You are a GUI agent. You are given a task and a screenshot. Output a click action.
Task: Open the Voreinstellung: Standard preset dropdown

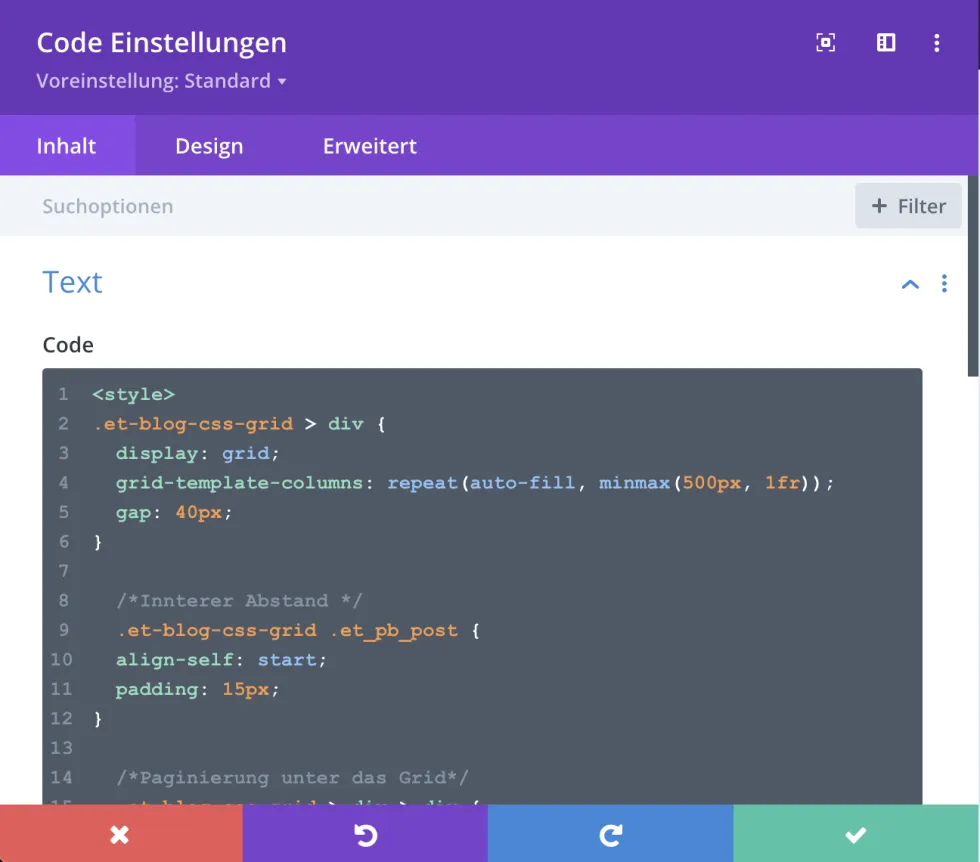tap(162, 81)
